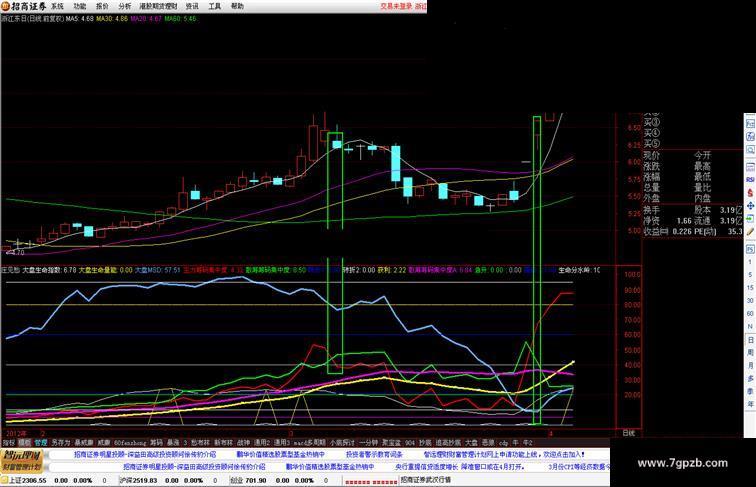This screenshot has width=756, height=487.
Task: Open the 资讯 menu
Action: (192, 6)
